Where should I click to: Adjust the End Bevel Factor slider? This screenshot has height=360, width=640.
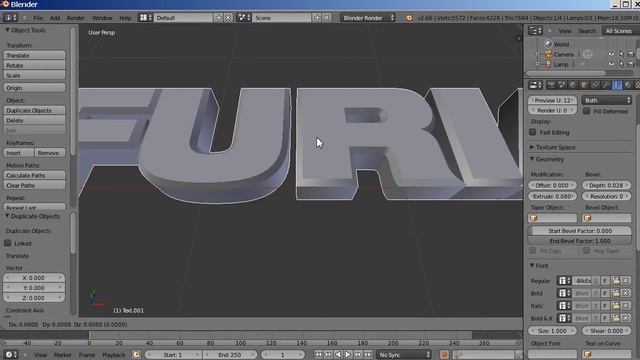(x=580, y=241)
